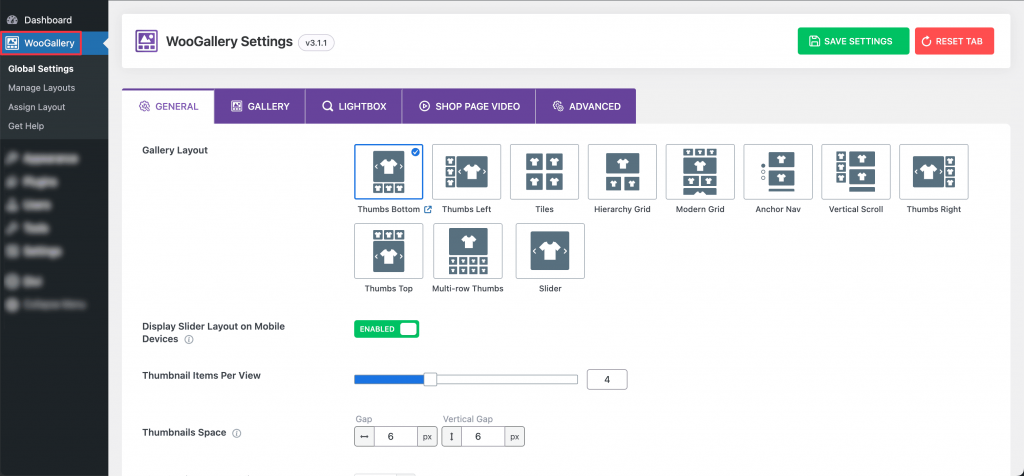Viewport: 1024px width, 476px height.
Task: Switch to the Advanced tab
Action: 586,106
